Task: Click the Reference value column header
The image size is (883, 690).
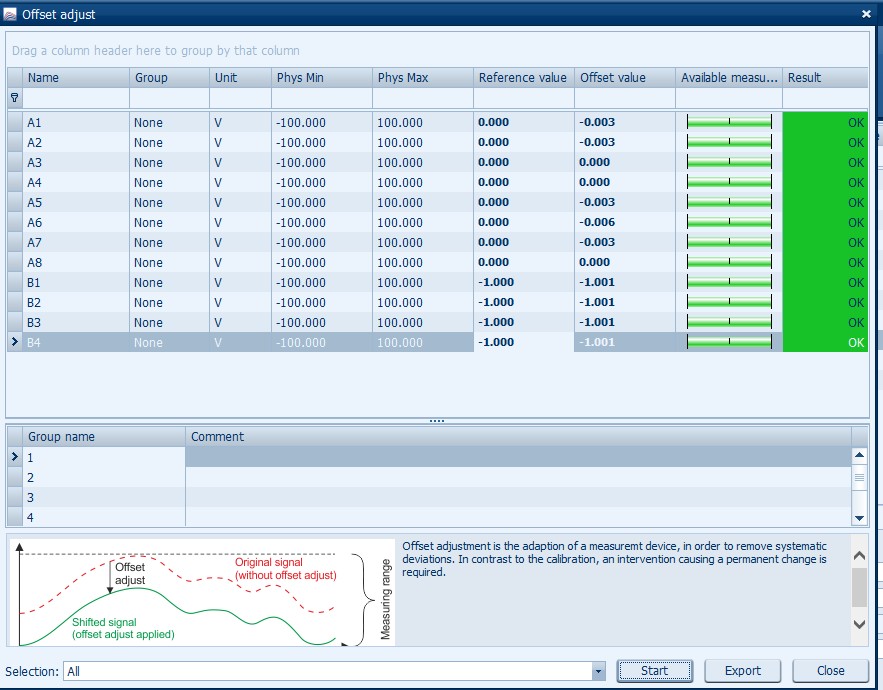Action: pyautogui.click(x=523, y=78)
